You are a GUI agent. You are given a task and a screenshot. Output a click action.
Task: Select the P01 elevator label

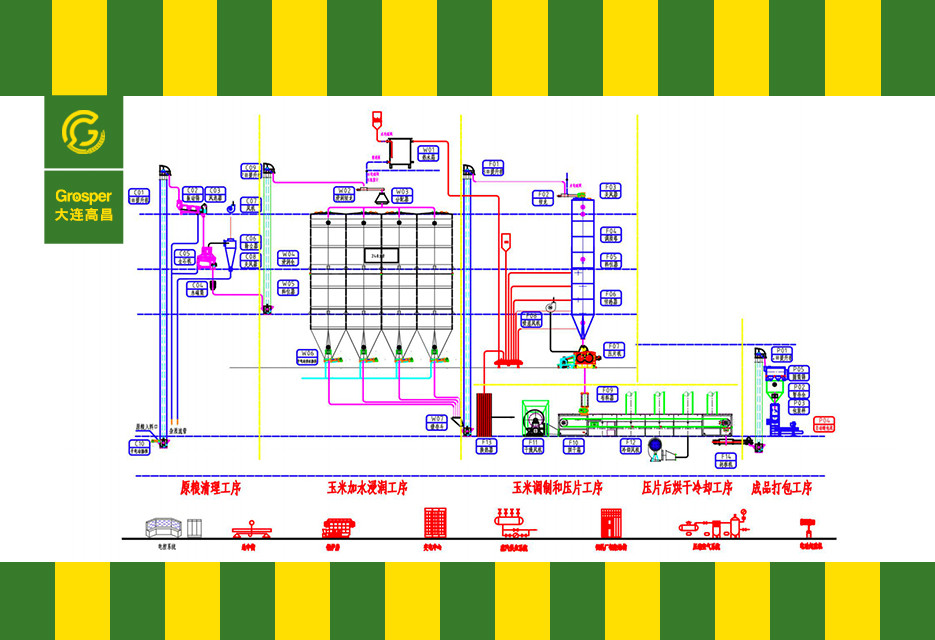[782, 354]
